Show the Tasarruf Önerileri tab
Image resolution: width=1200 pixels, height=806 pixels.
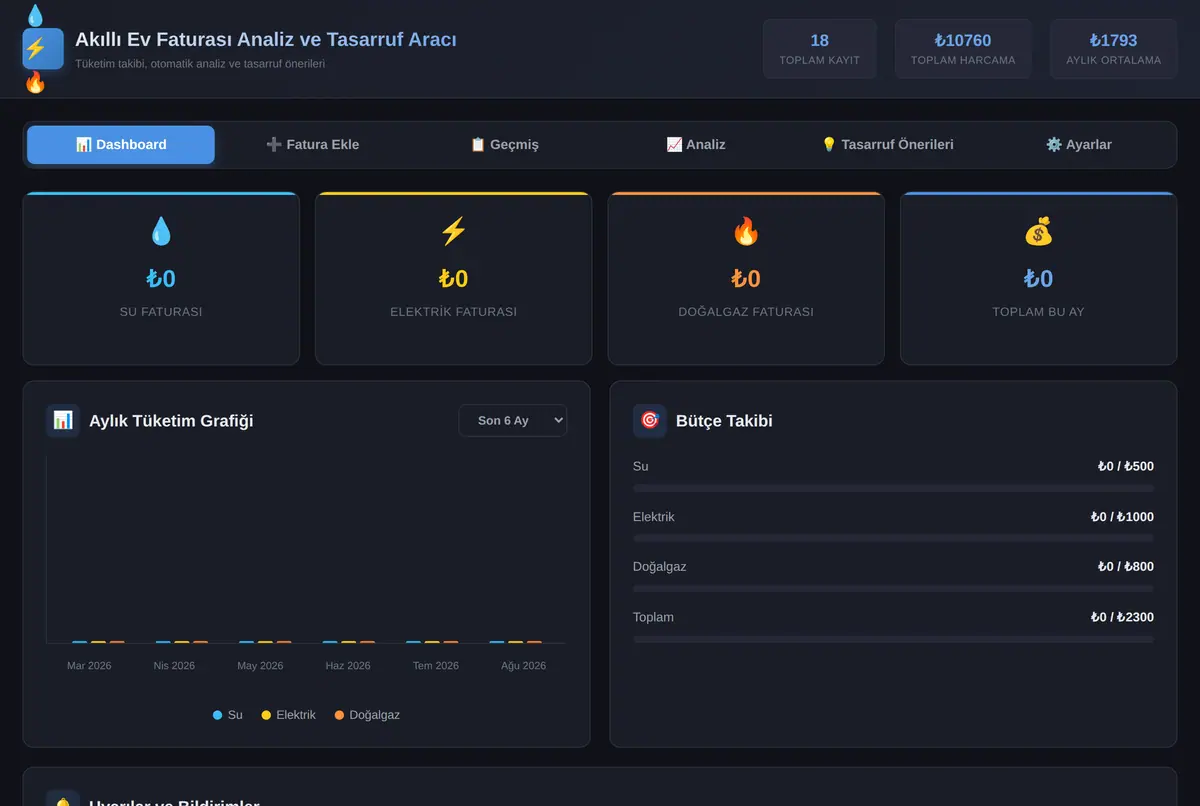887,144
